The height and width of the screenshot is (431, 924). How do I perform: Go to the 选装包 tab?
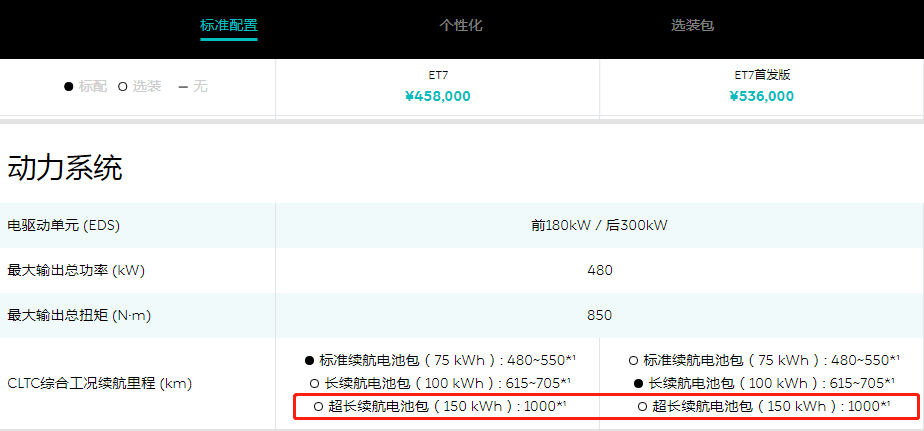(x=692, y=25)
